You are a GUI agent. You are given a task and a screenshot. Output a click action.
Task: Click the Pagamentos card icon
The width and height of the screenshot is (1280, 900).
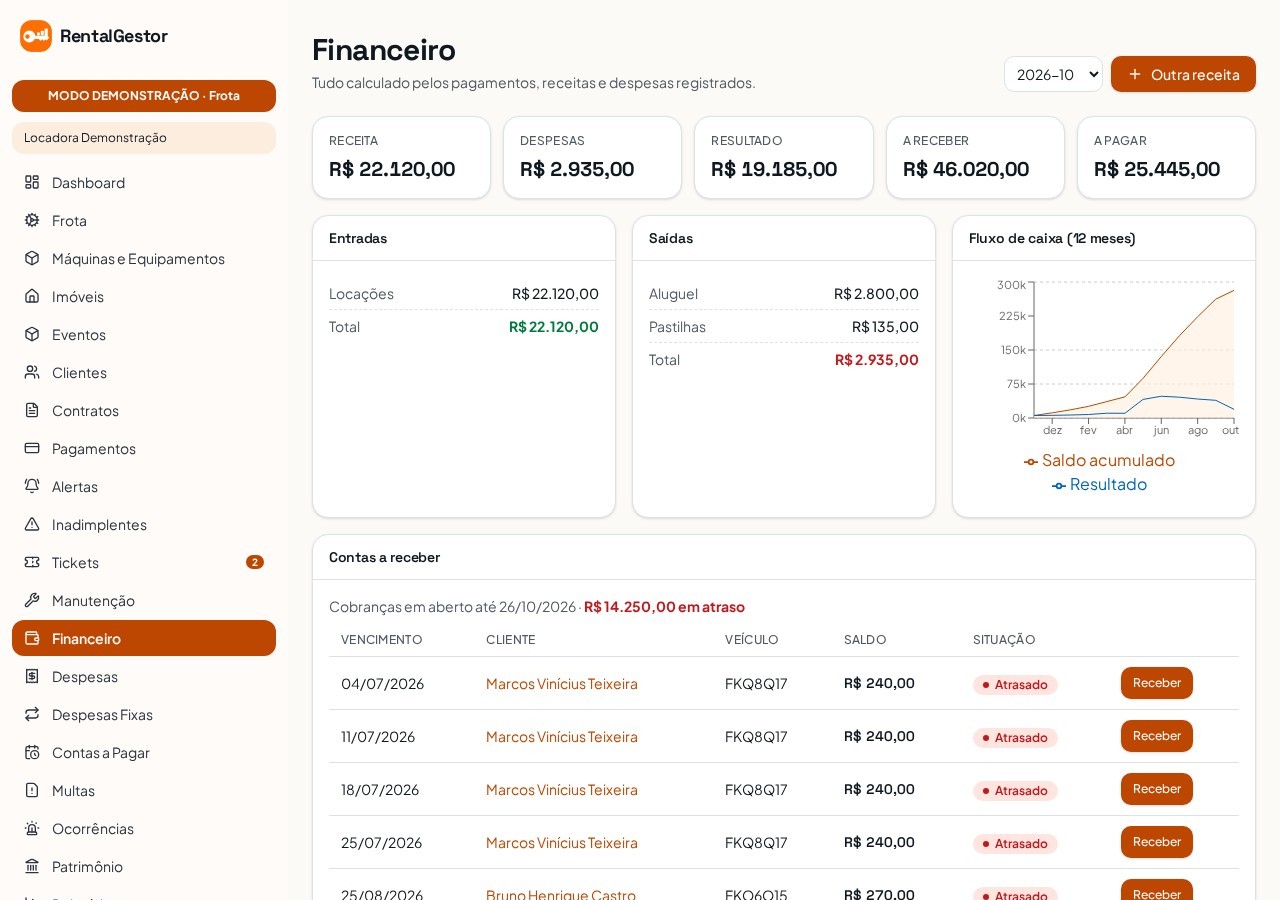tap(32, 448)
